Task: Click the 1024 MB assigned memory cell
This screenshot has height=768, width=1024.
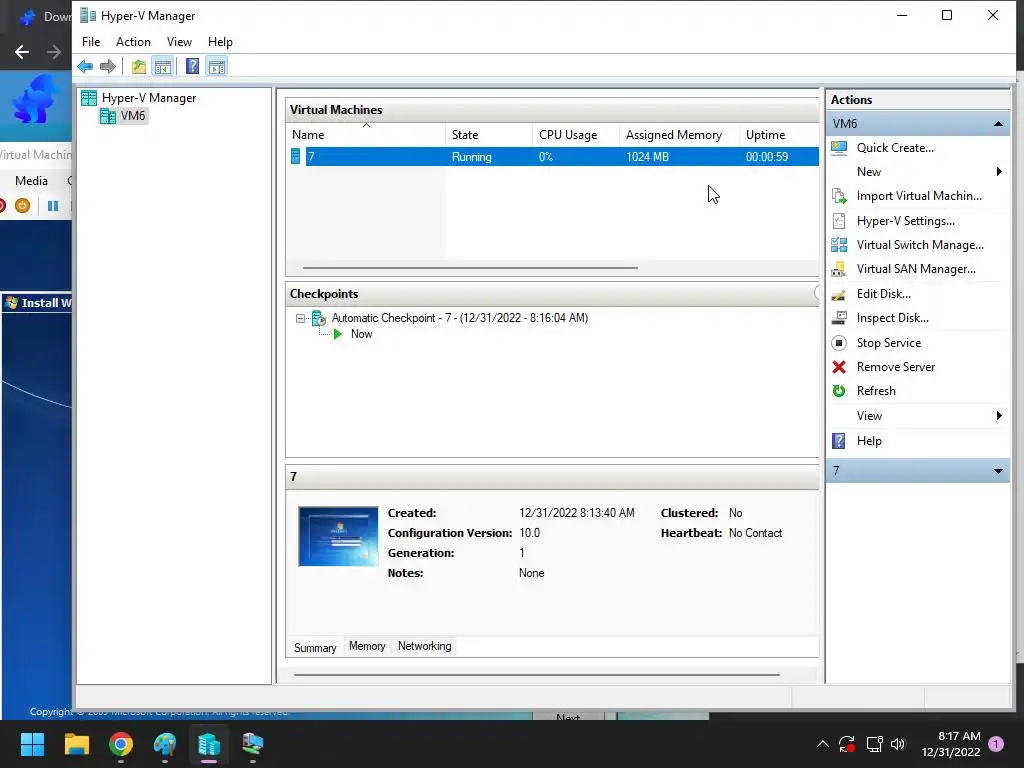Action: click(x=647, y=157)
